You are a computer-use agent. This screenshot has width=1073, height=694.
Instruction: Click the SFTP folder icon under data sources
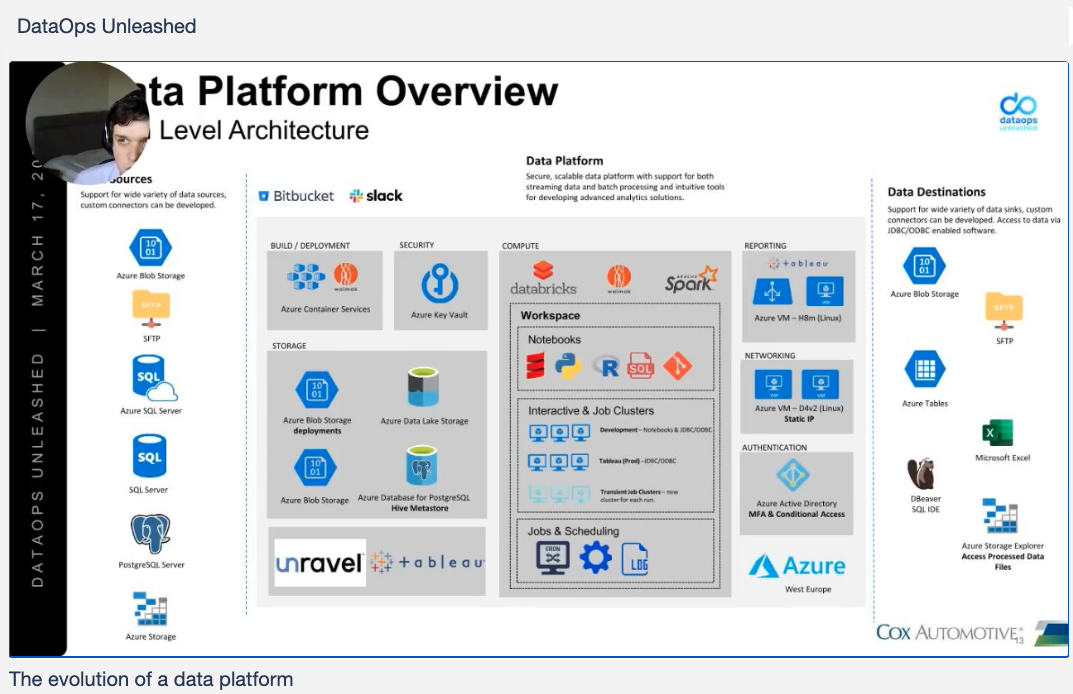[x=151, y=308]
